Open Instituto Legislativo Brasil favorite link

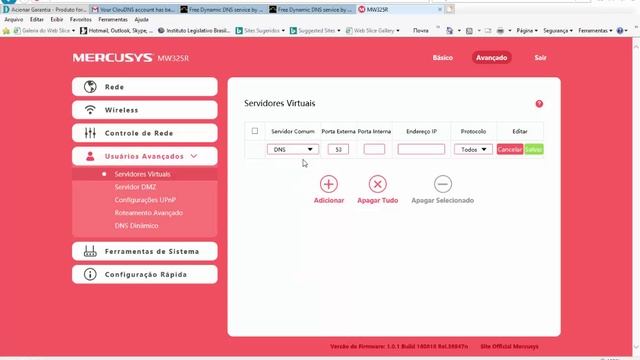point(194,31)
